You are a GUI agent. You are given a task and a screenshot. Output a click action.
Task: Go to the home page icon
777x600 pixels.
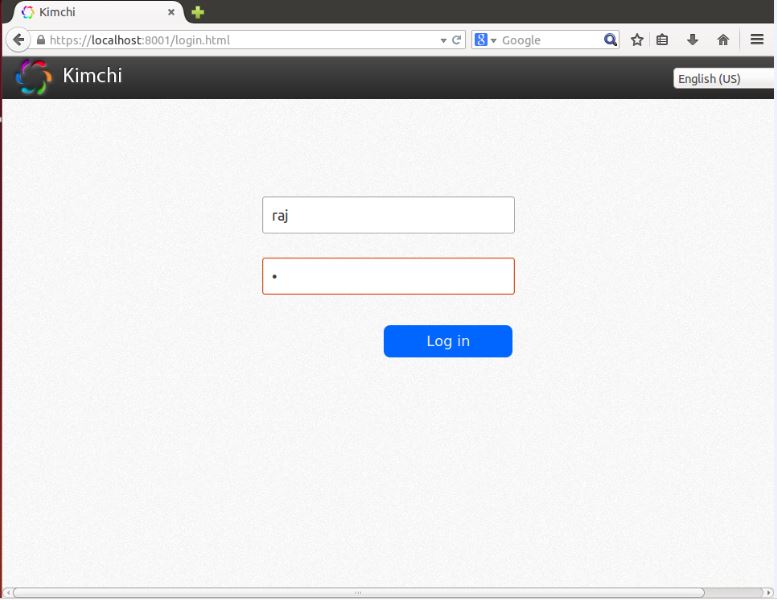(x=723, y=40)
